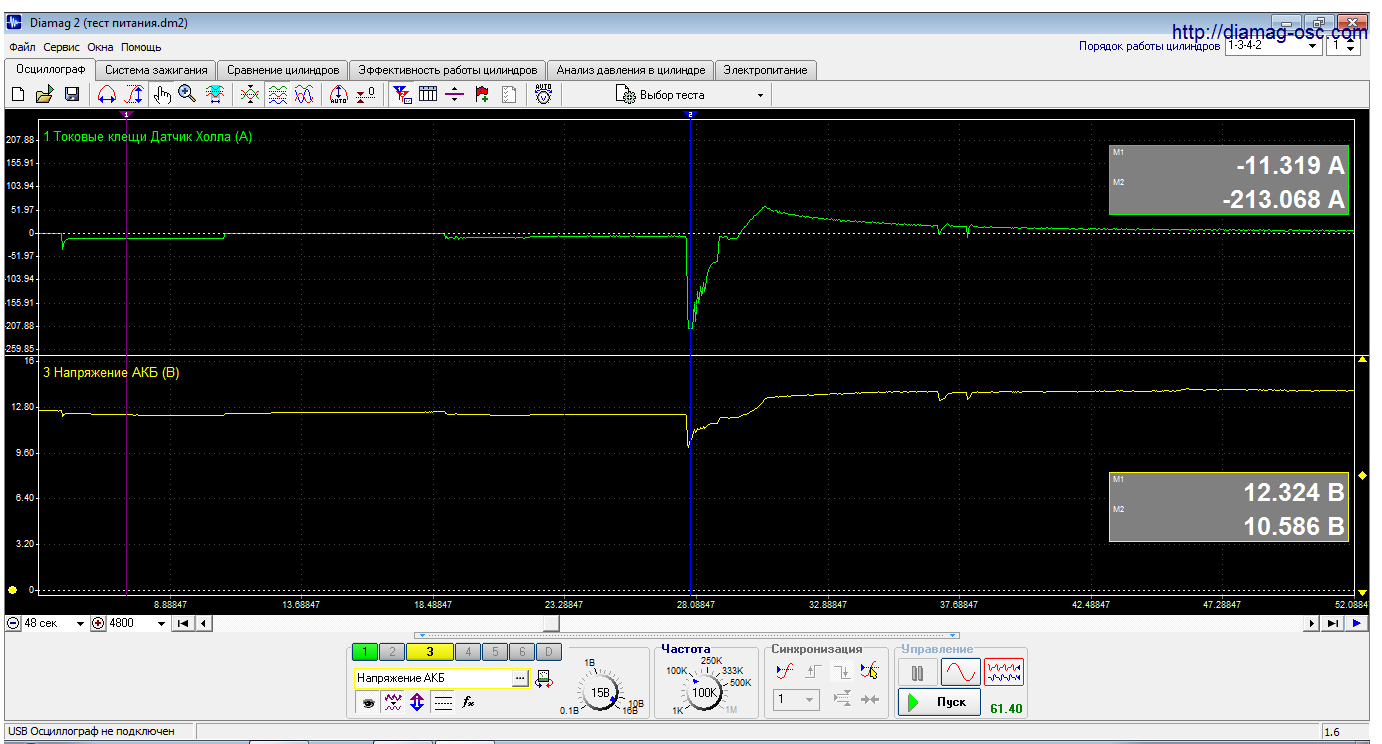Image resolution: width=1382 pixels, height=744 pixels.
Task: Open the Окна menu
Action: coord(100,47)
